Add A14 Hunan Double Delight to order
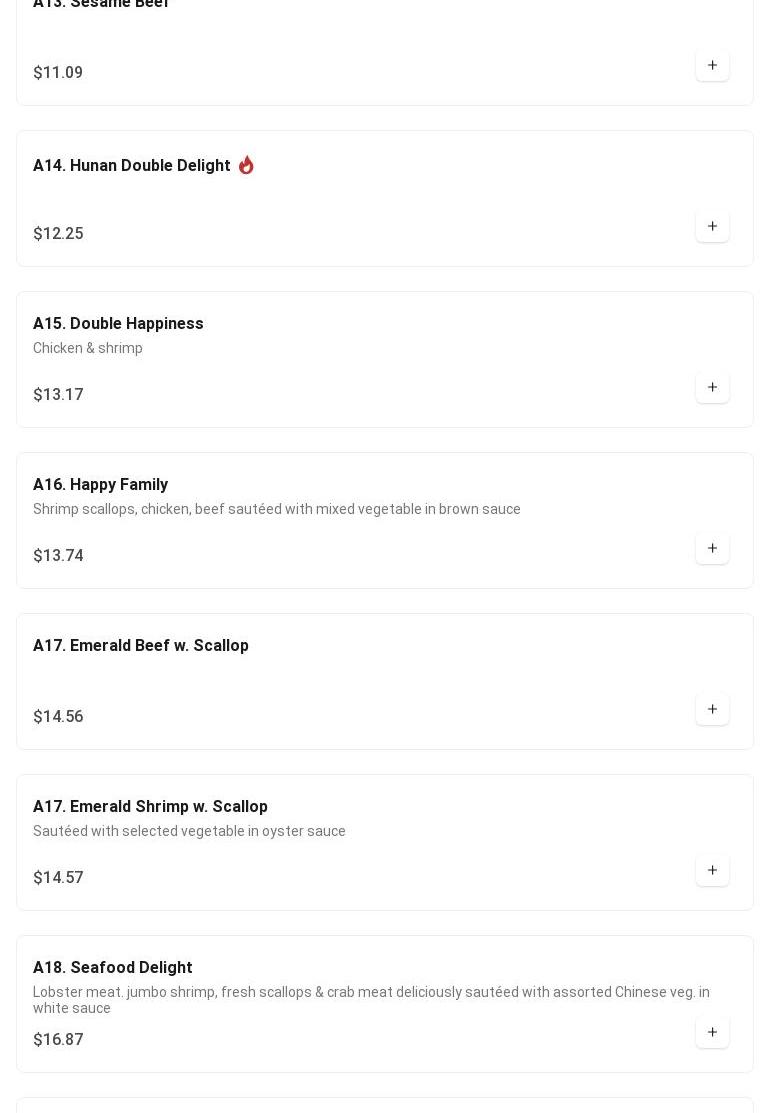 tap(712, 226)
